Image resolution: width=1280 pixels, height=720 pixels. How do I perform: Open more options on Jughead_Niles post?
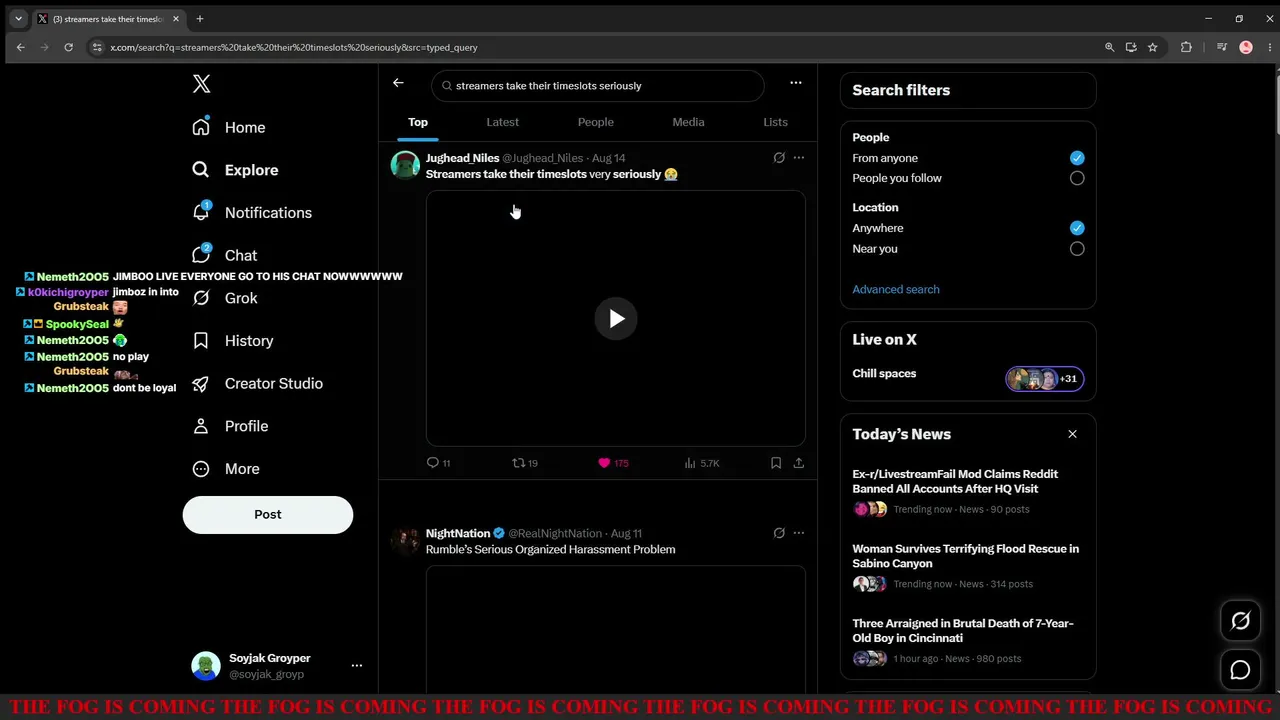tap(799, 158)
